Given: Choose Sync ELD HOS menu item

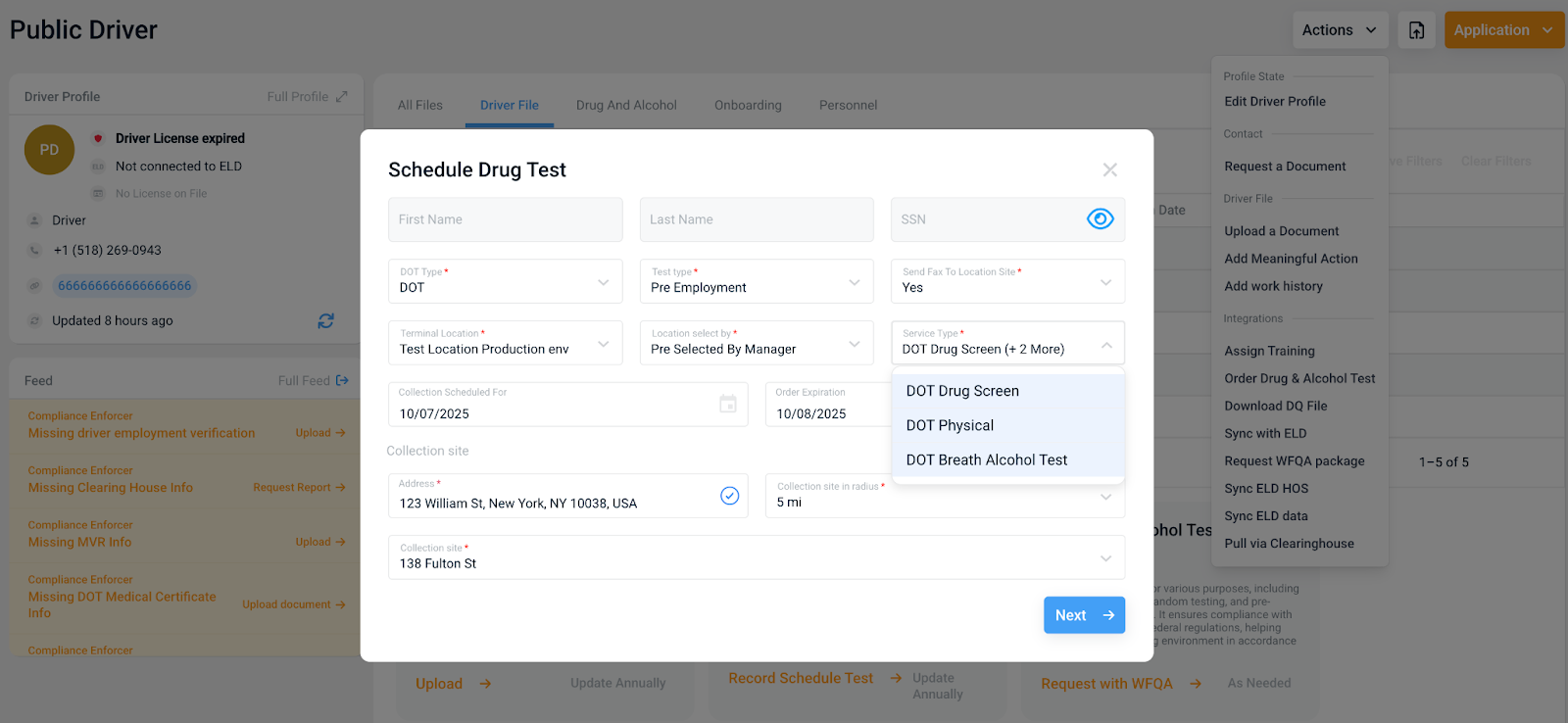Looking at the screenshot, I should pos(1266,488).
